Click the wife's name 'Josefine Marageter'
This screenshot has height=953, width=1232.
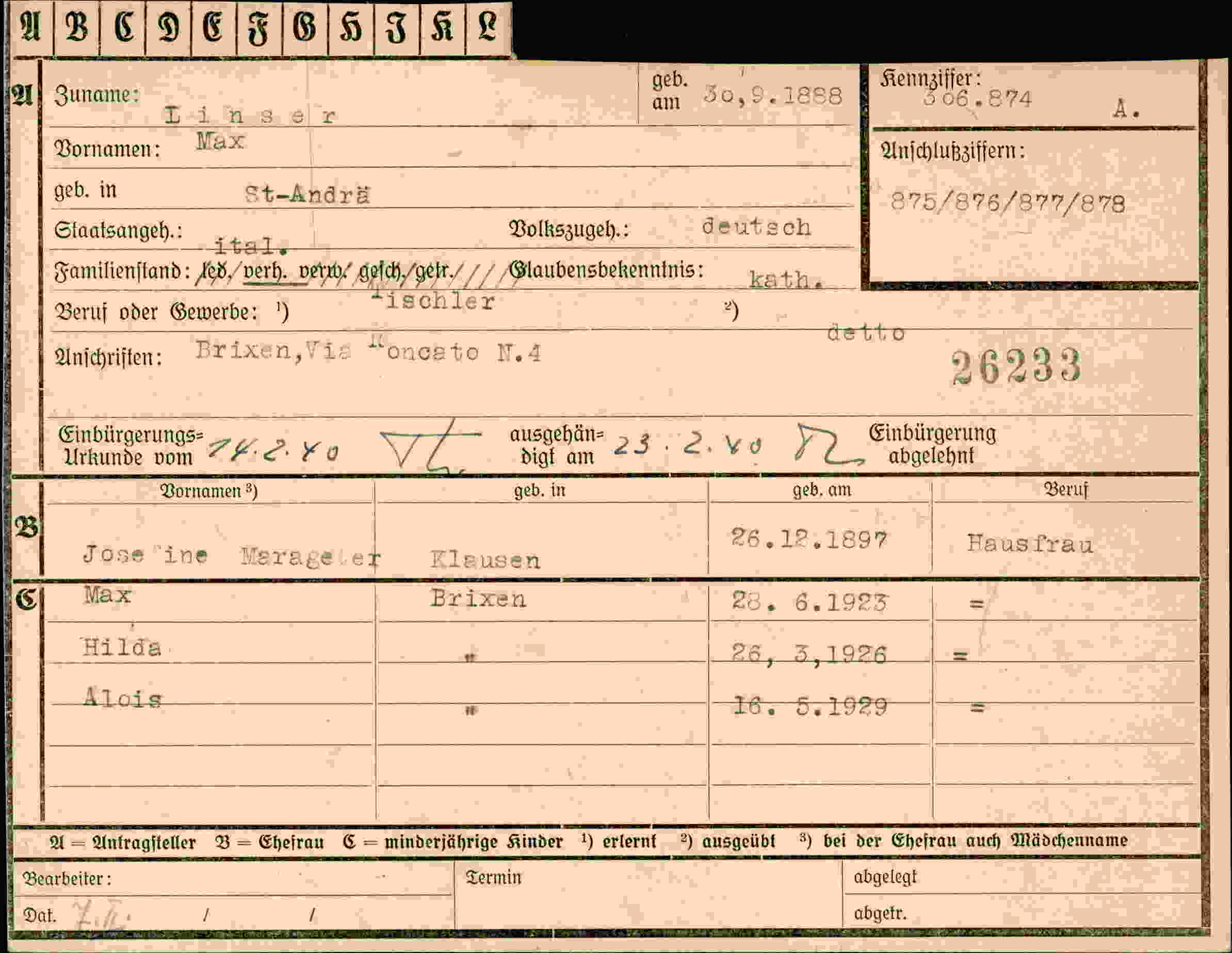click(232, 556)
